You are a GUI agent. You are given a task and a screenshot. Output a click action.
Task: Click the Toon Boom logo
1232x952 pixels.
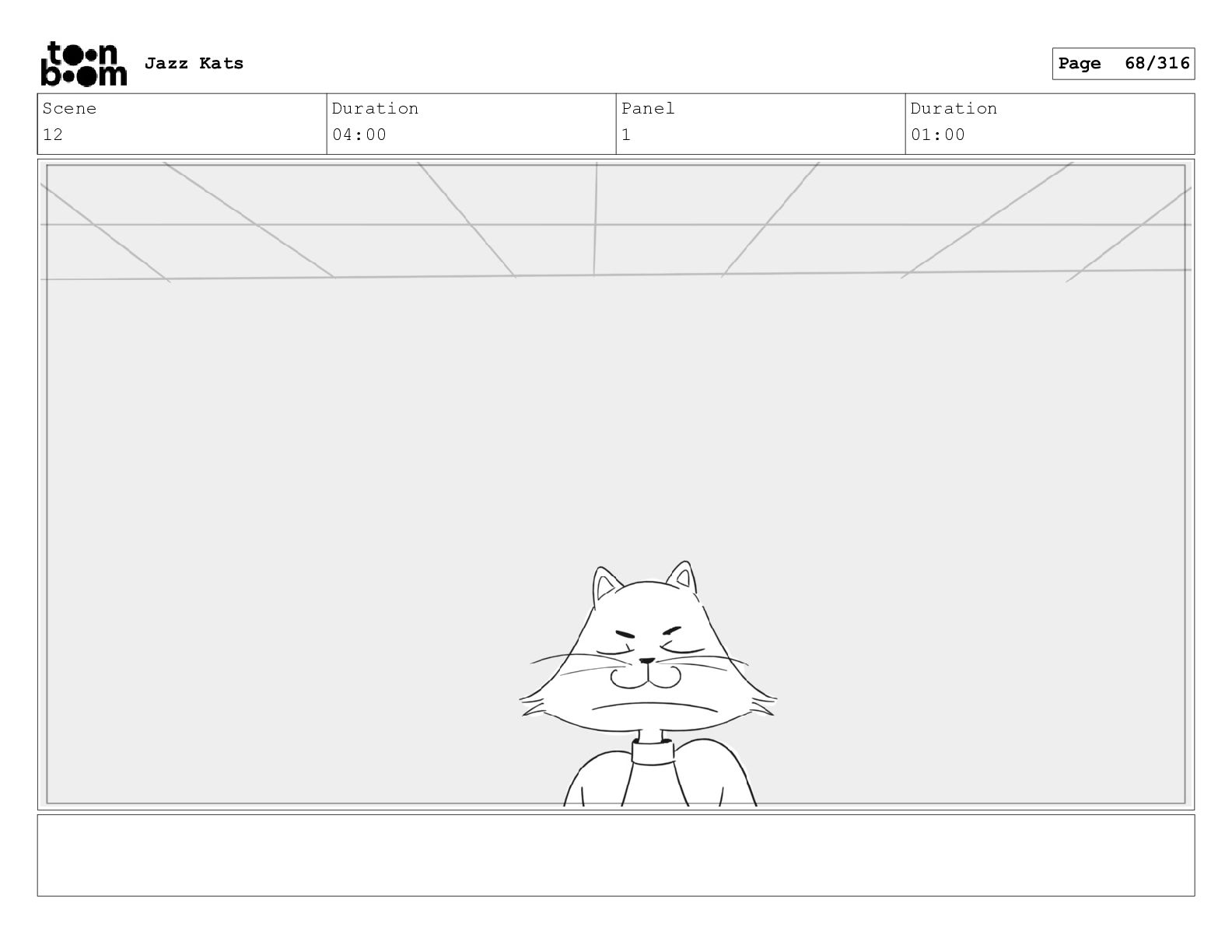(83, 64)
